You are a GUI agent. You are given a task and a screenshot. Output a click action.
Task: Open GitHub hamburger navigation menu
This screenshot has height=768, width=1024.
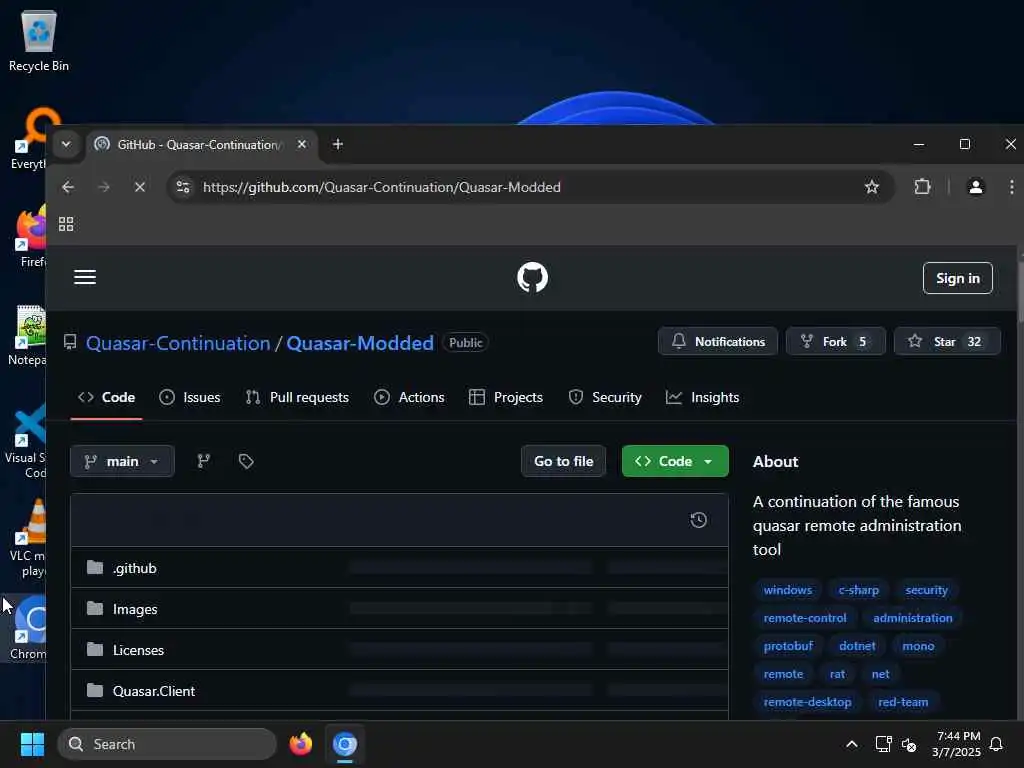click(85, 277)
